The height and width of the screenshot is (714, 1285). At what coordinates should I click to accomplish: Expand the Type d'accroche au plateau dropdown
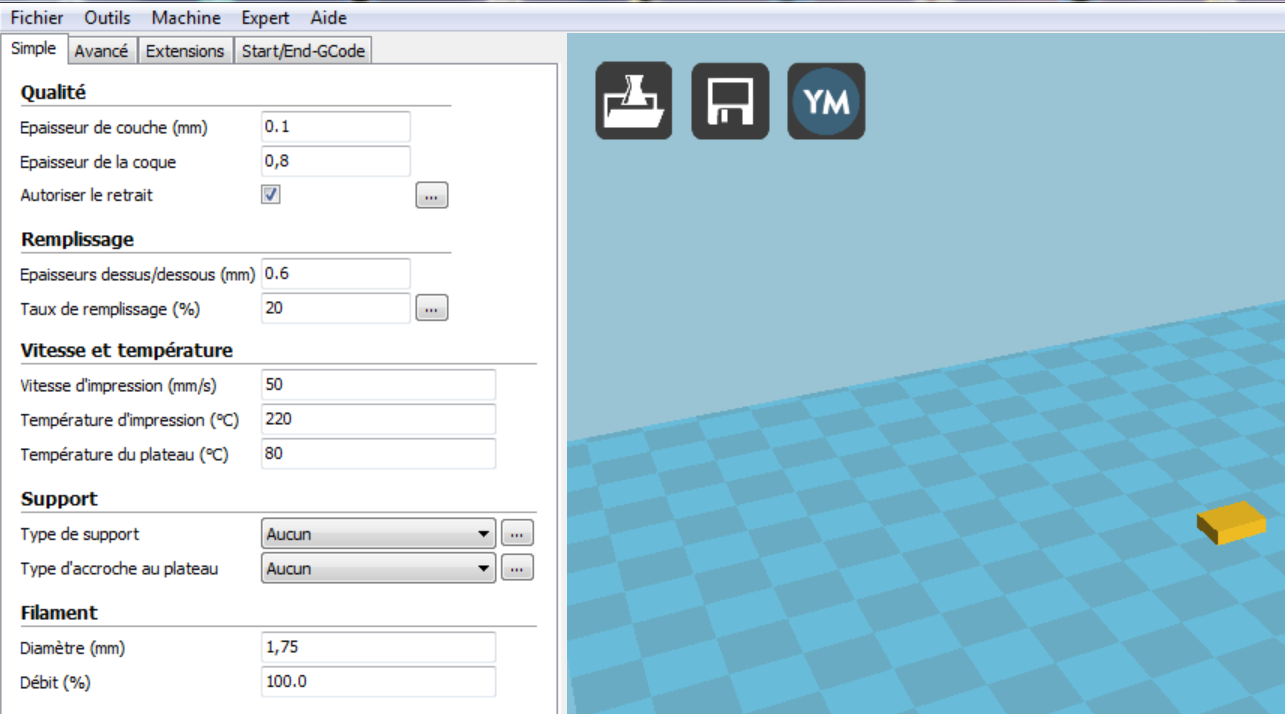[378, 569]
